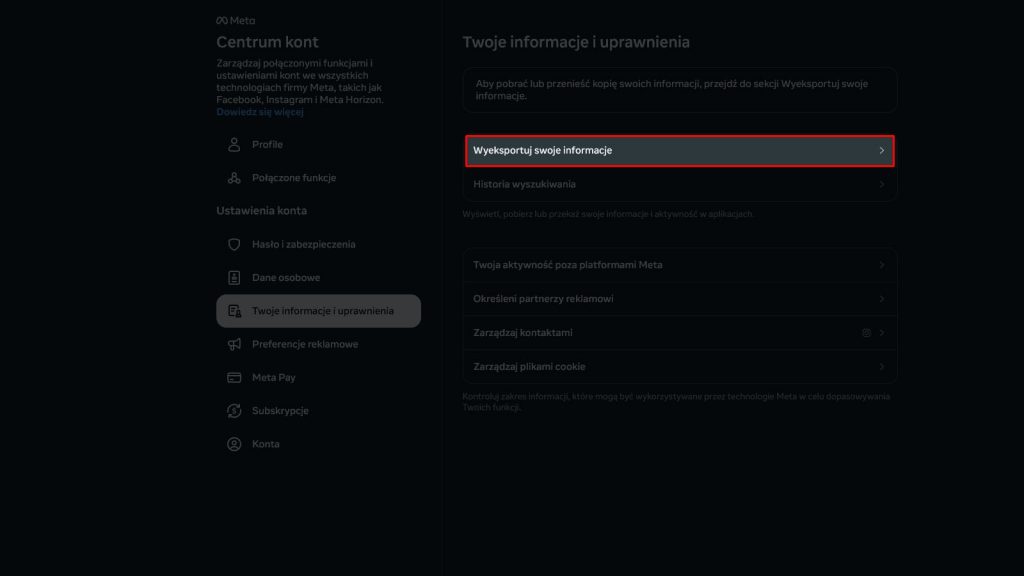1024x576 pixels.
Task: Click the megaphone icon for Preferencje reklamowe
Action: [x=234, y=344]
